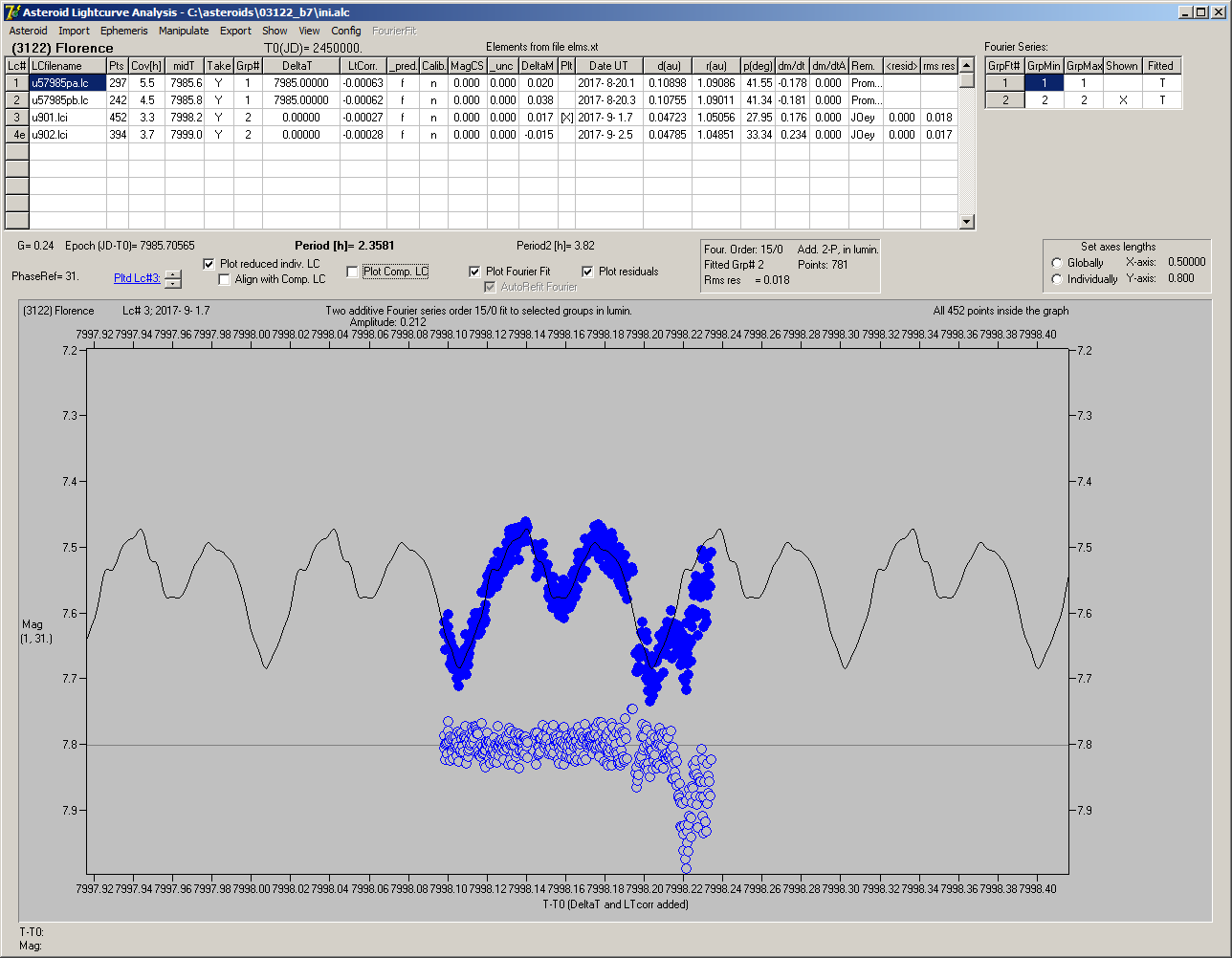Viewport: 1232px width, 958px height.
Task: Click the X-axis value '0.50000'
Action: pyautogui.click(x=1186, y=262)
